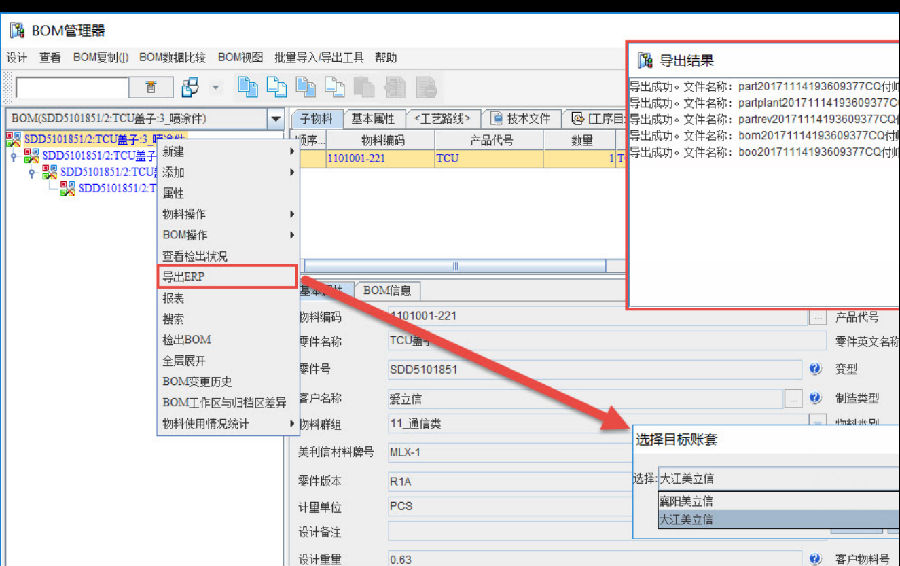Click the first blue copy icon in toolbar

pyautogui.click(x=246, y=88)
